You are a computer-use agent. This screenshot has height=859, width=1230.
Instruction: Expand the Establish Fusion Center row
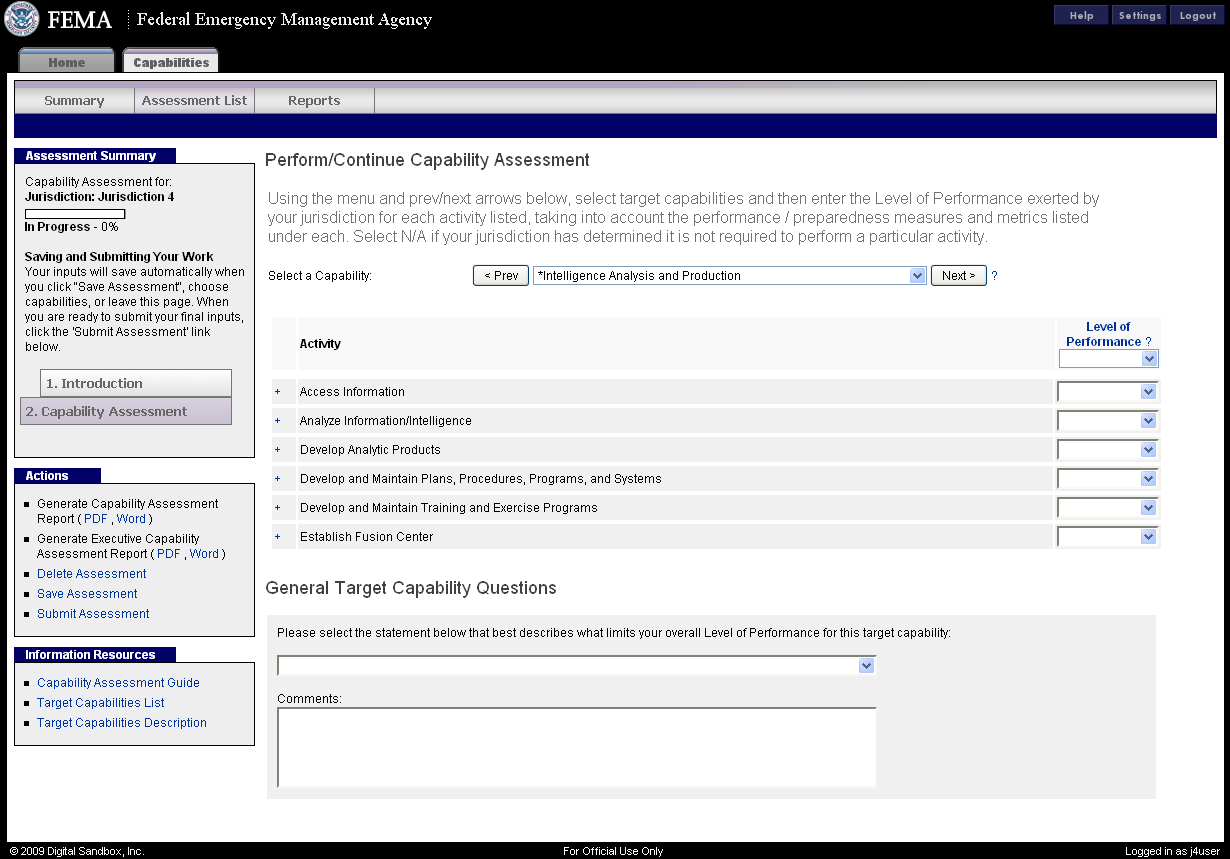click(x=277, y=537)
